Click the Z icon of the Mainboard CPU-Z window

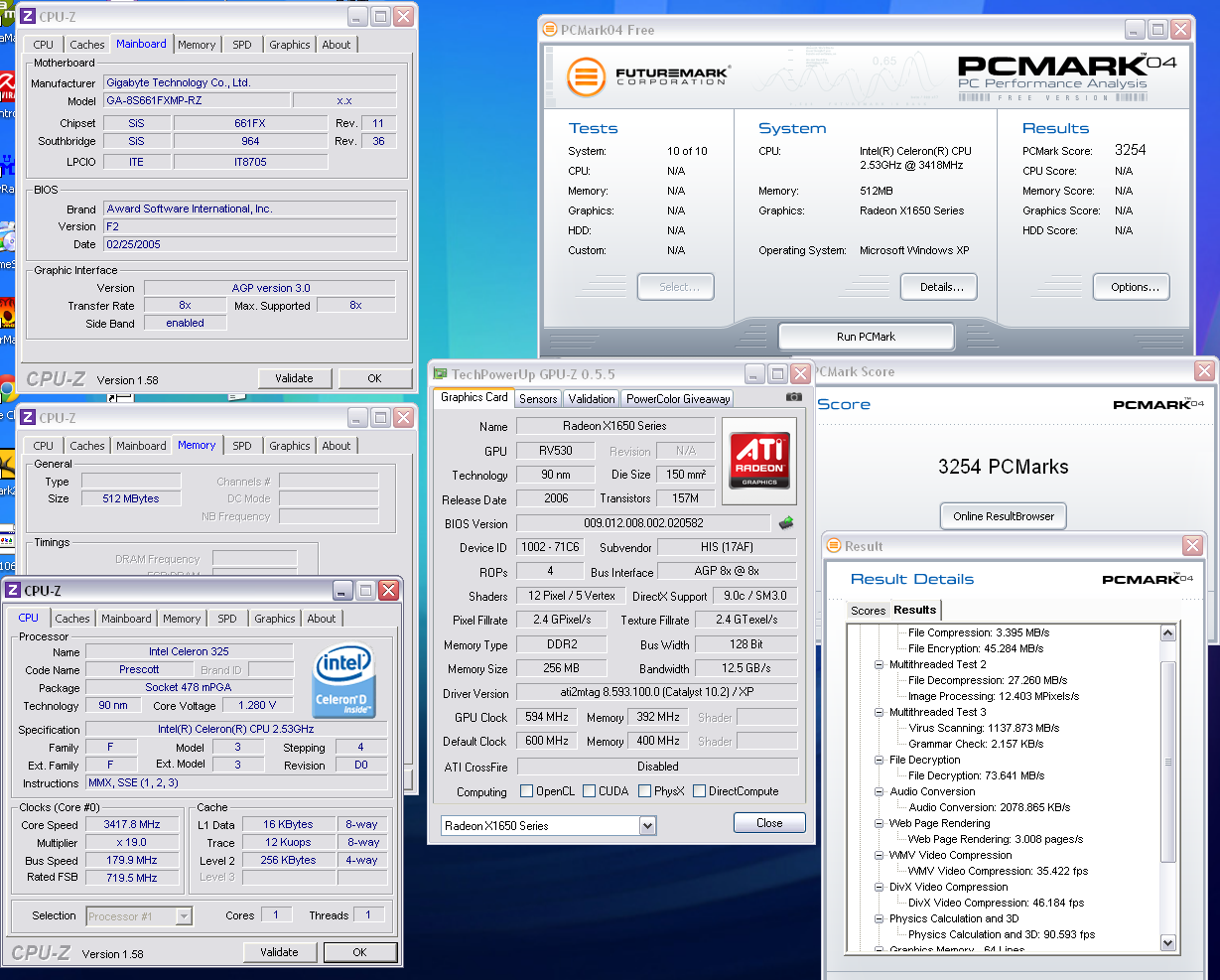(x=28, y=17)
